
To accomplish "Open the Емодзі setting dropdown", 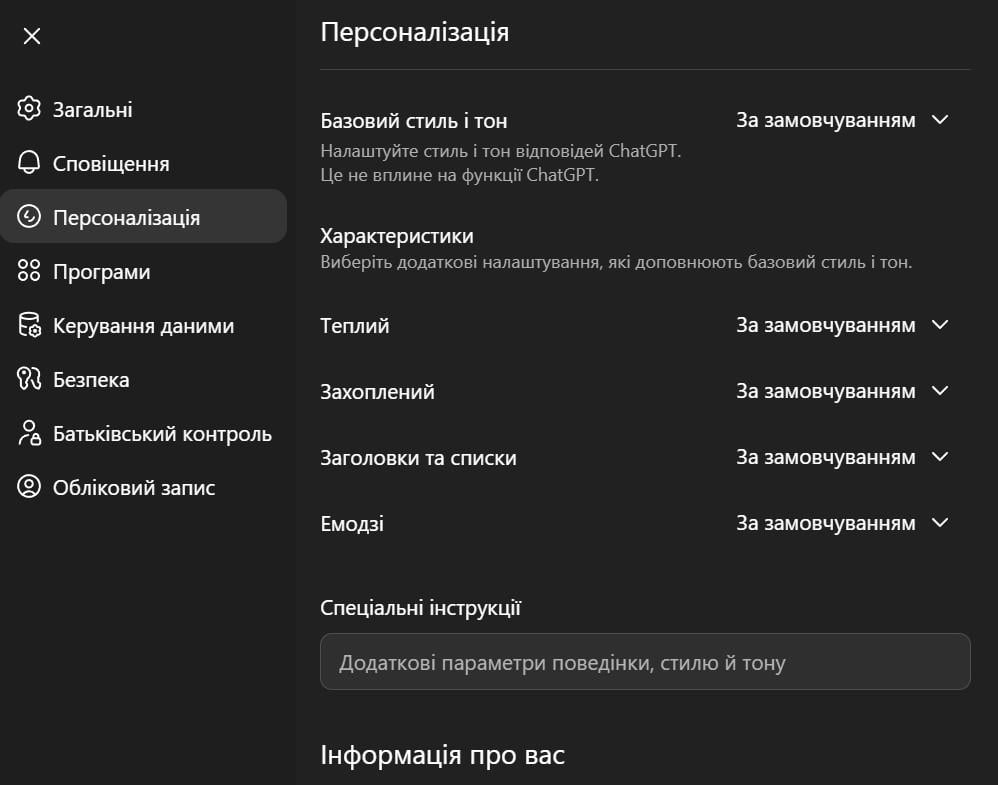I will click(x=843, y=523).
